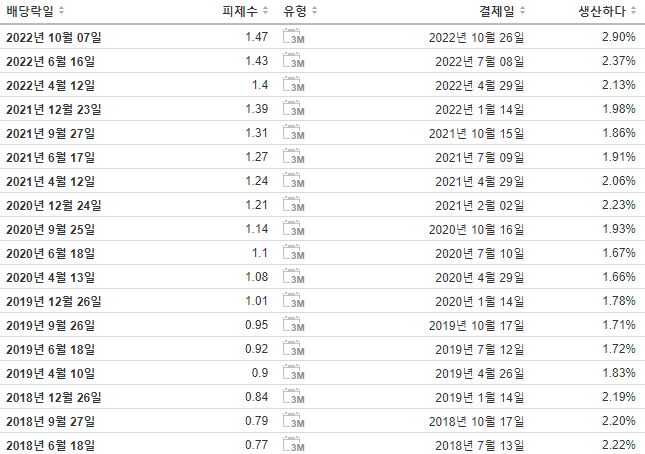Sort by 배당락일 column header
645x454 pixels.
35,11
